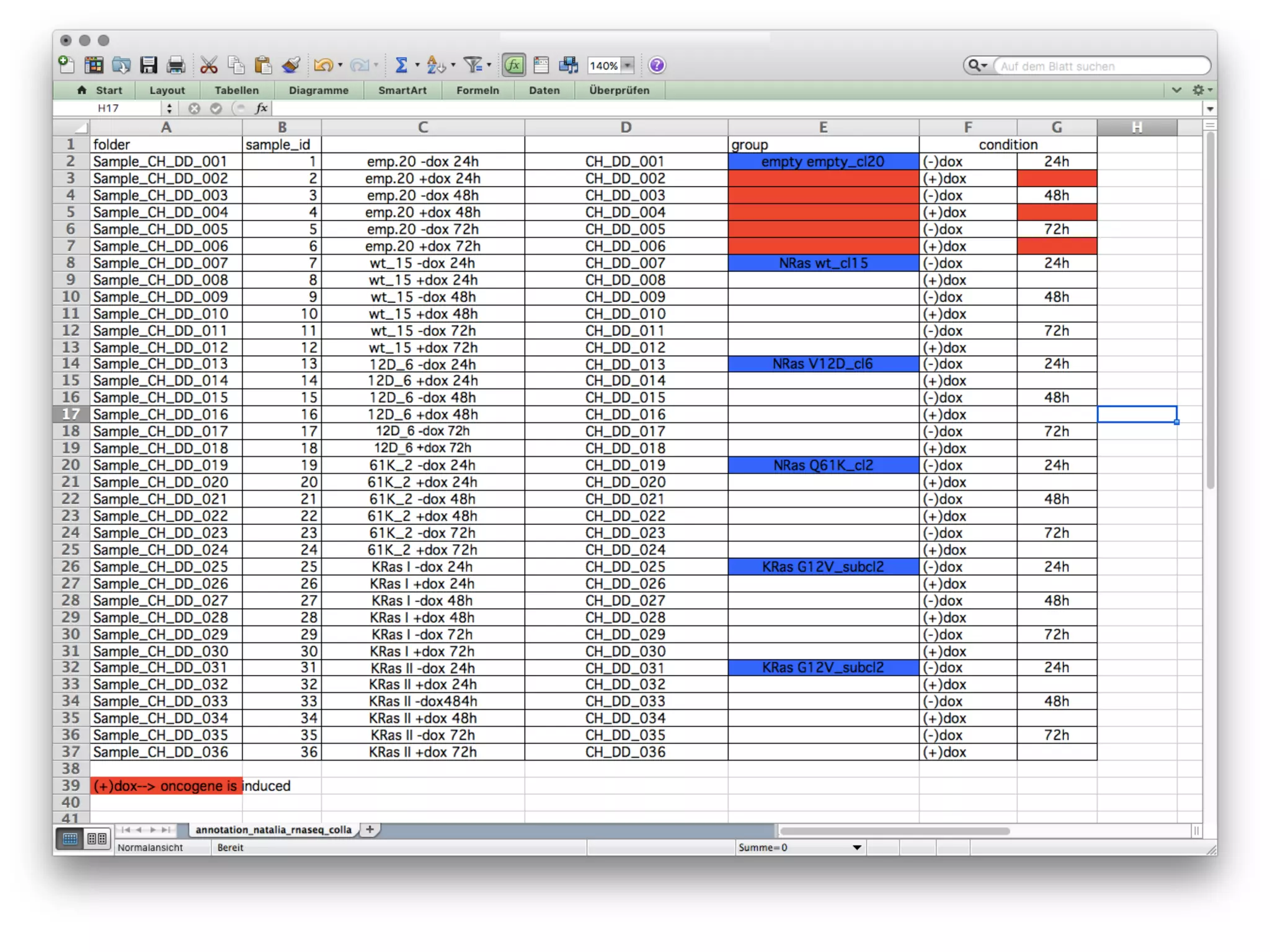
Task: Click the AutoSum sigma icon
Action: (401, 65)
